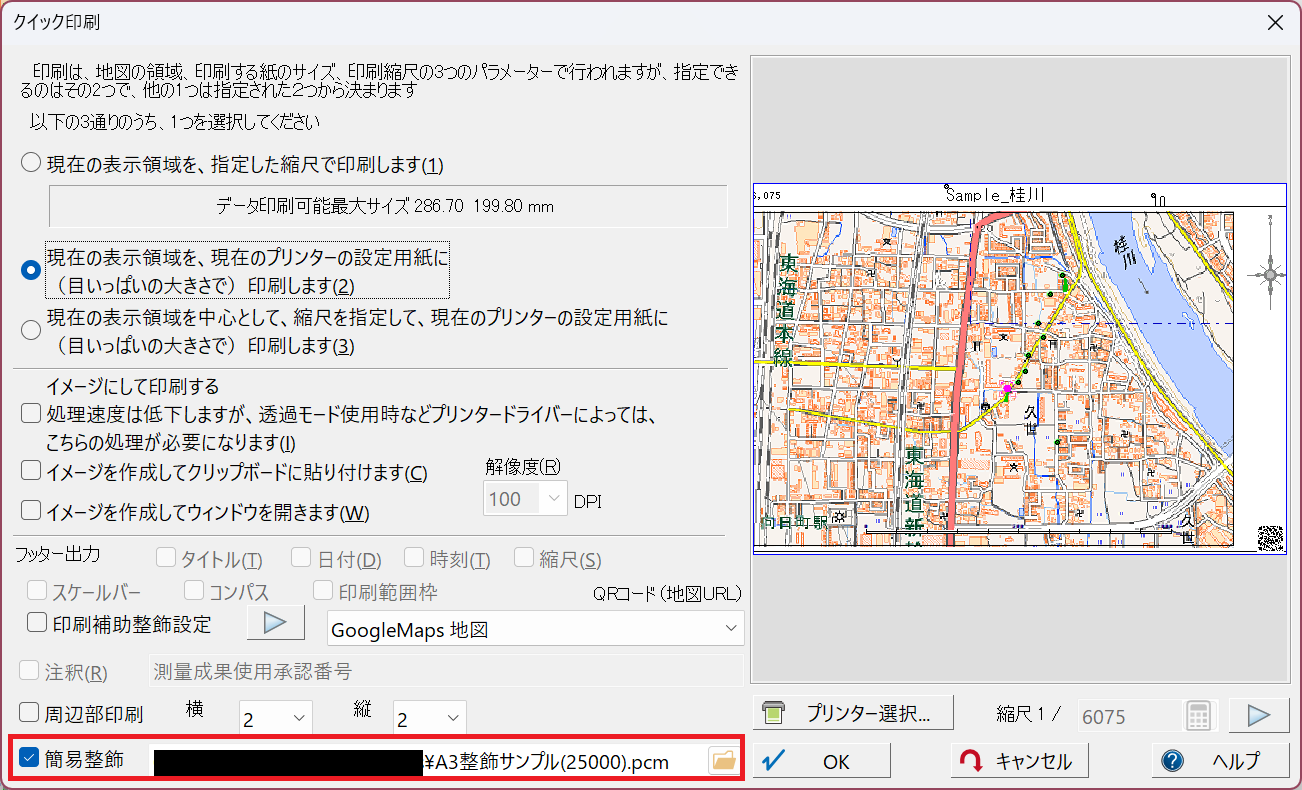Check イメージを作成してウィンドウを開きます
This screenshot has width=1302, height=790.
tap(30, 511)
